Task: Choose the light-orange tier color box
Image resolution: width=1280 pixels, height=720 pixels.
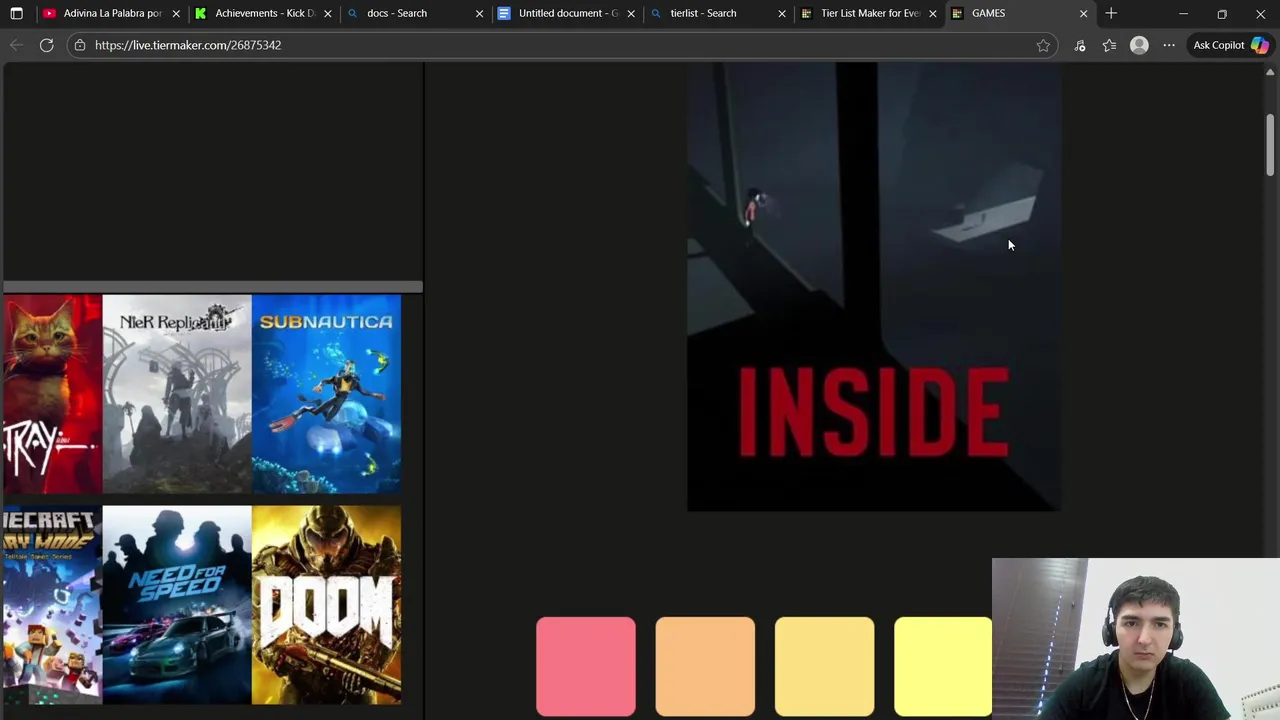Action: (824, 667)
